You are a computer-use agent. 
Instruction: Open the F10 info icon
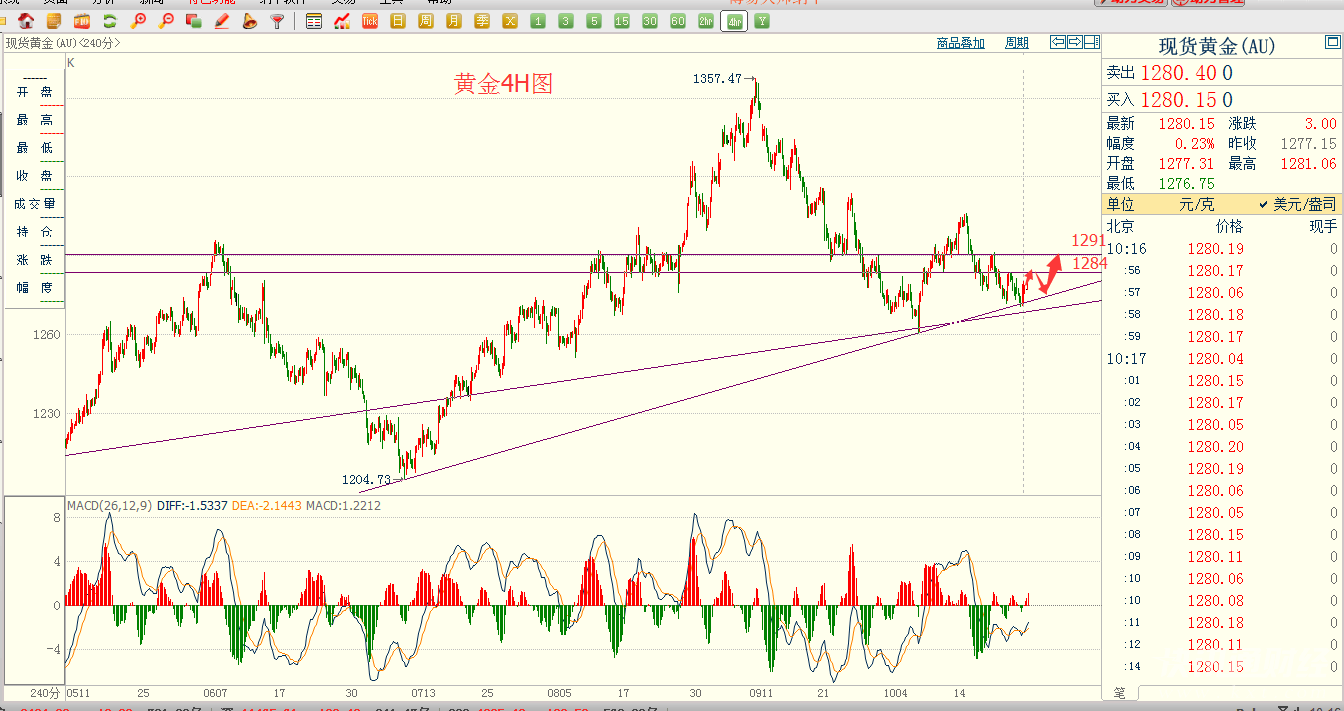82,21
